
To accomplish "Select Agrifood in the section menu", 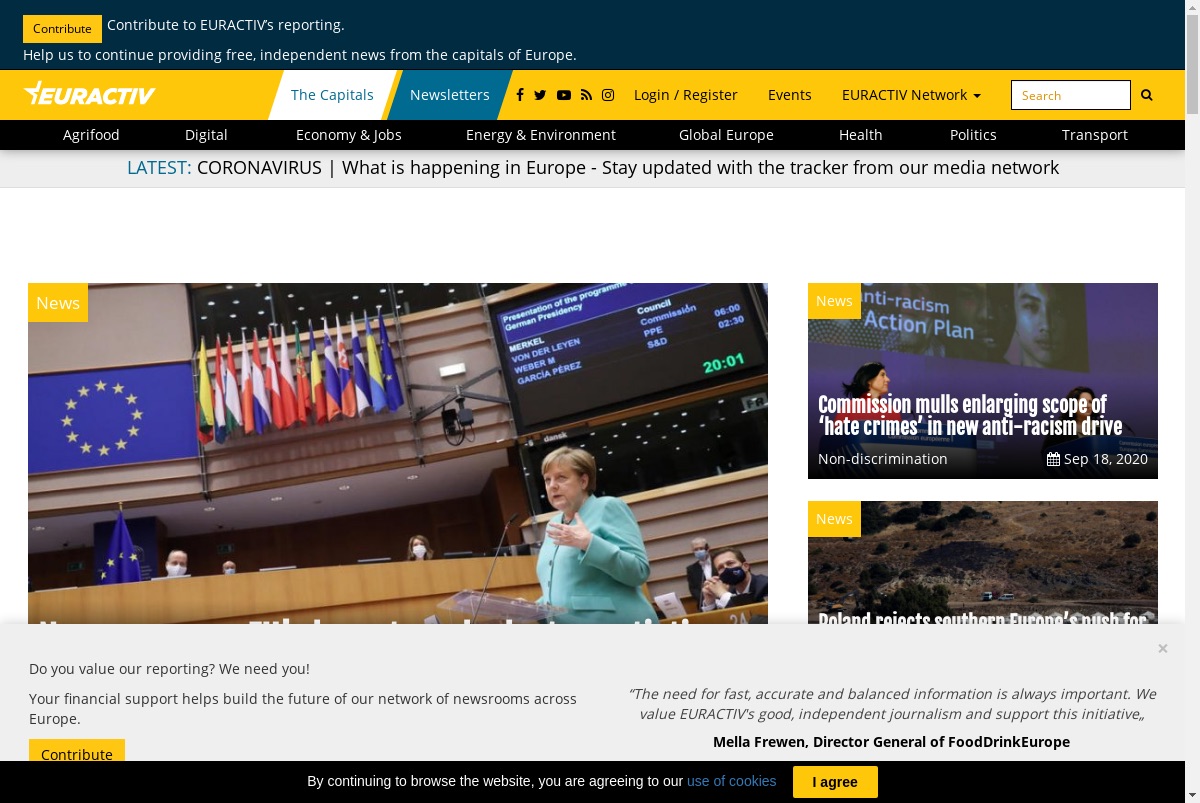I will click(x=91, y=135).
